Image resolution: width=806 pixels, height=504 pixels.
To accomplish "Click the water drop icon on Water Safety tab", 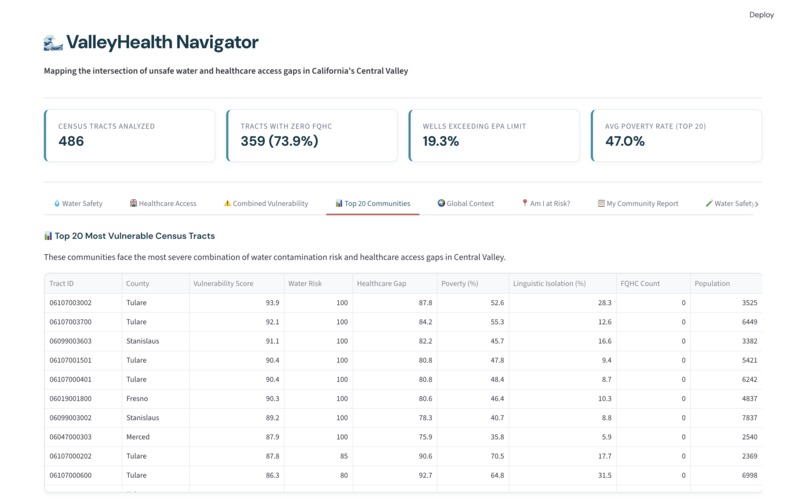I will [x=57, y=203].
